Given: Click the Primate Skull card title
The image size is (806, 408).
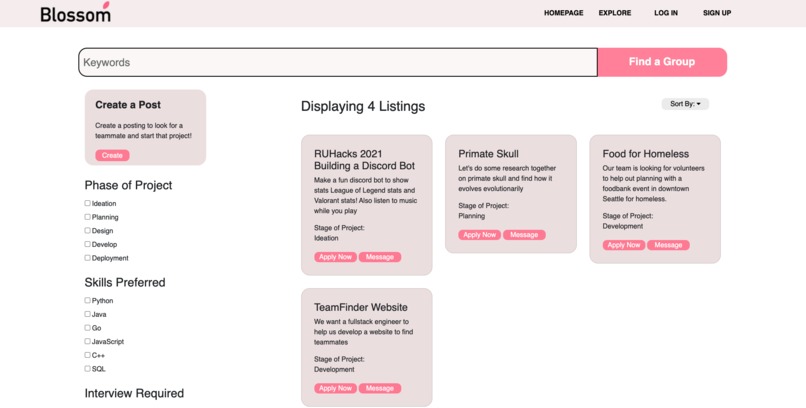Looking at the screenshot, I should coord(488,154).
